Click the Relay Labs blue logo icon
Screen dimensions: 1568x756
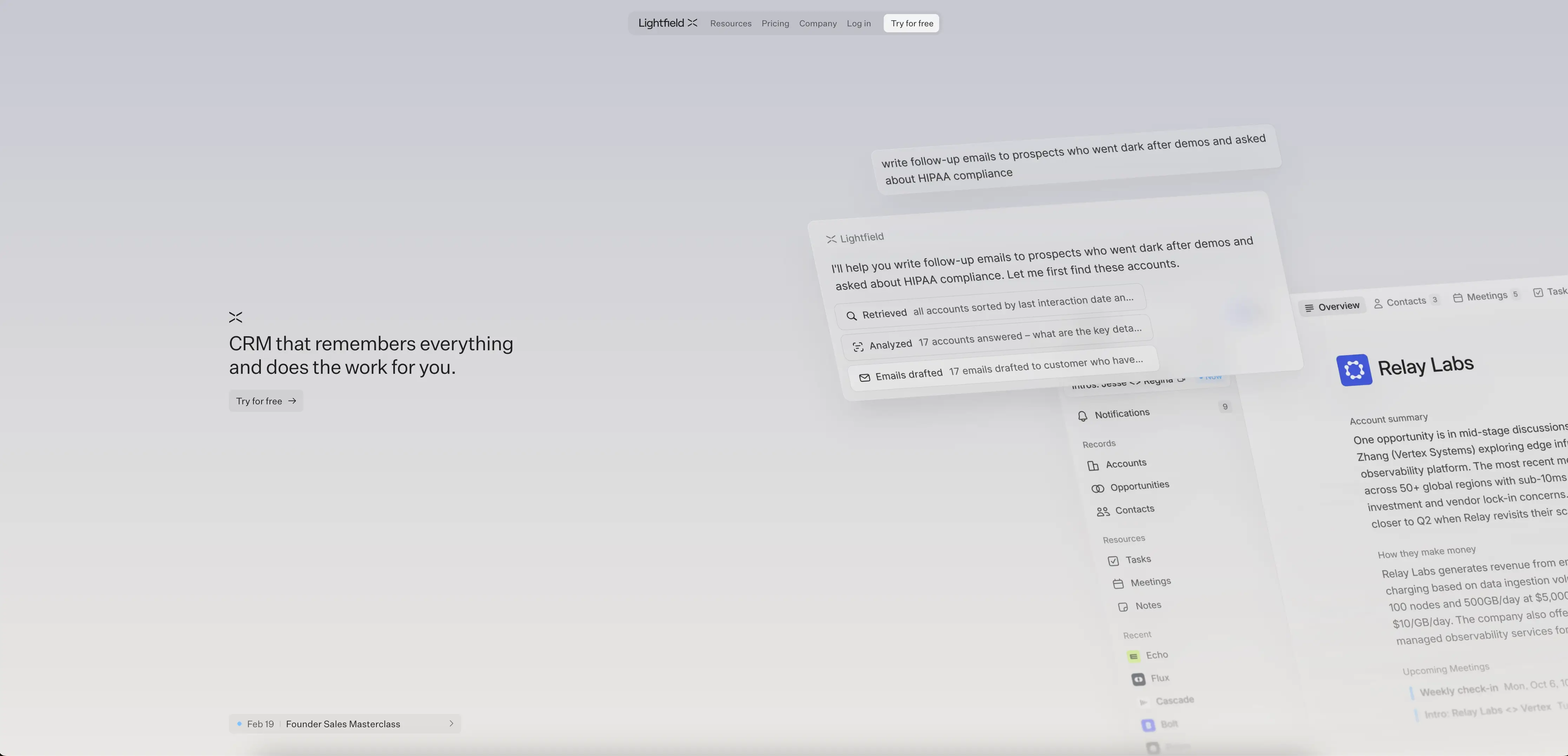point(1354,370)
